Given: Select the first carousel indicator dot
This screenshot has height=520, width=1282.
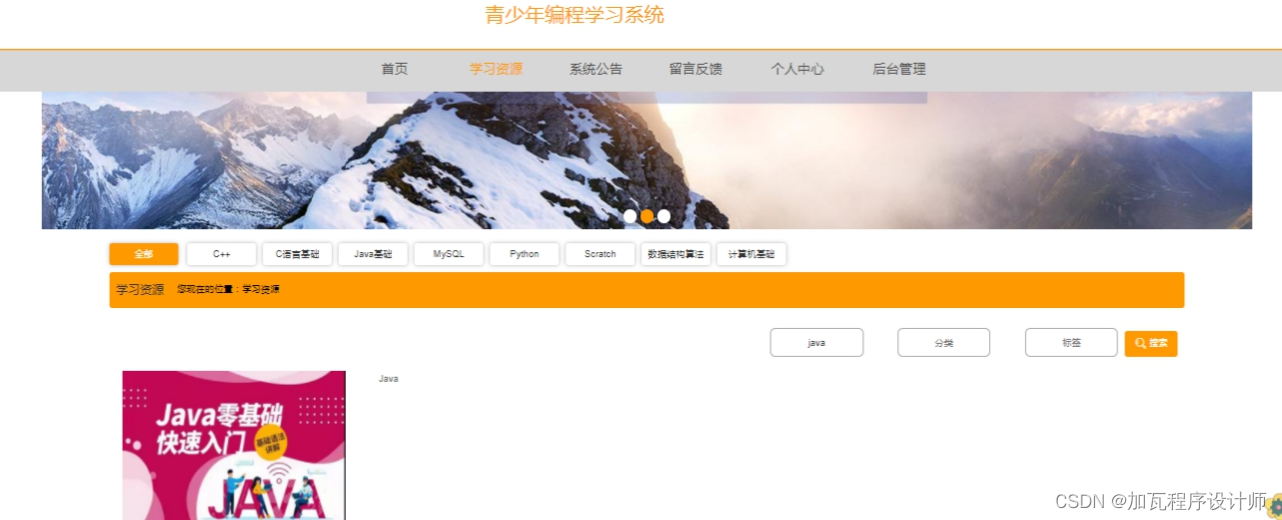Looking at the screenshot, I should tap(630, 216).
